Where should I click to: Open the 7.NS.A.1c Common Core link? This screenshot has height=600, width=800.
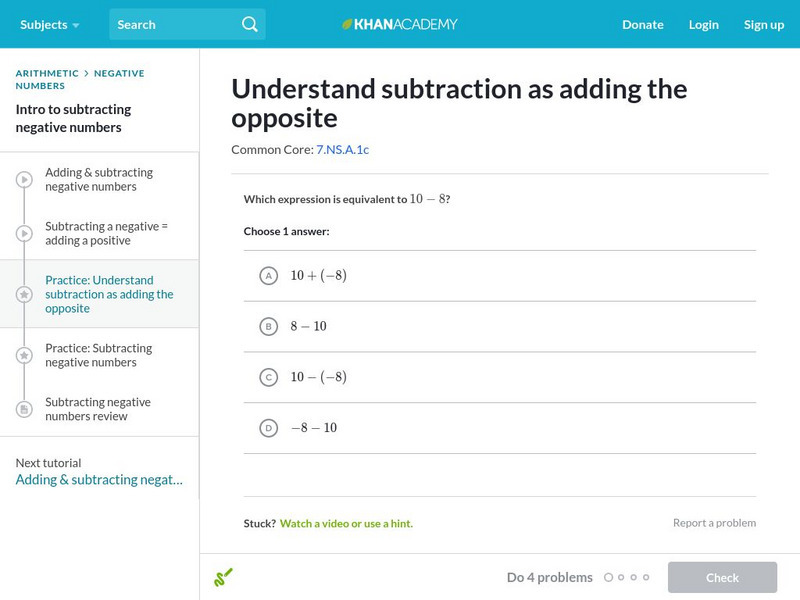(x=342, y=150)
